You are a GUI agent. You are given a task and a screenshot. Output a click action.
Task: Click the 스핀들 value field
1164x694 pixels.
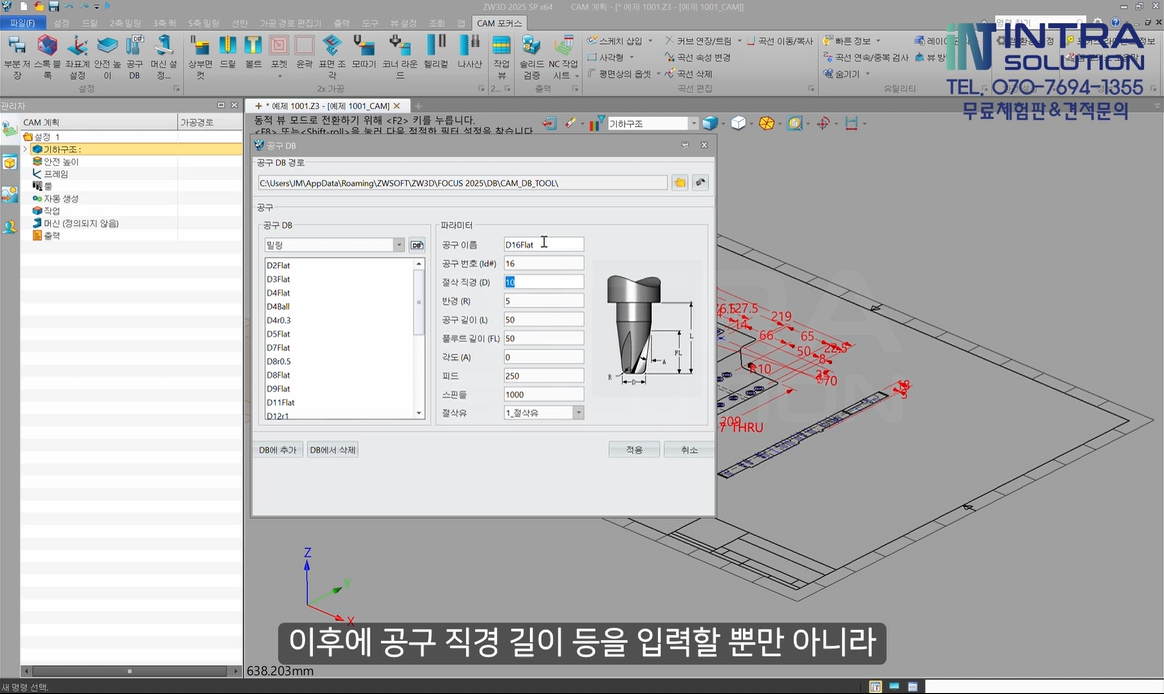point(543,394)
